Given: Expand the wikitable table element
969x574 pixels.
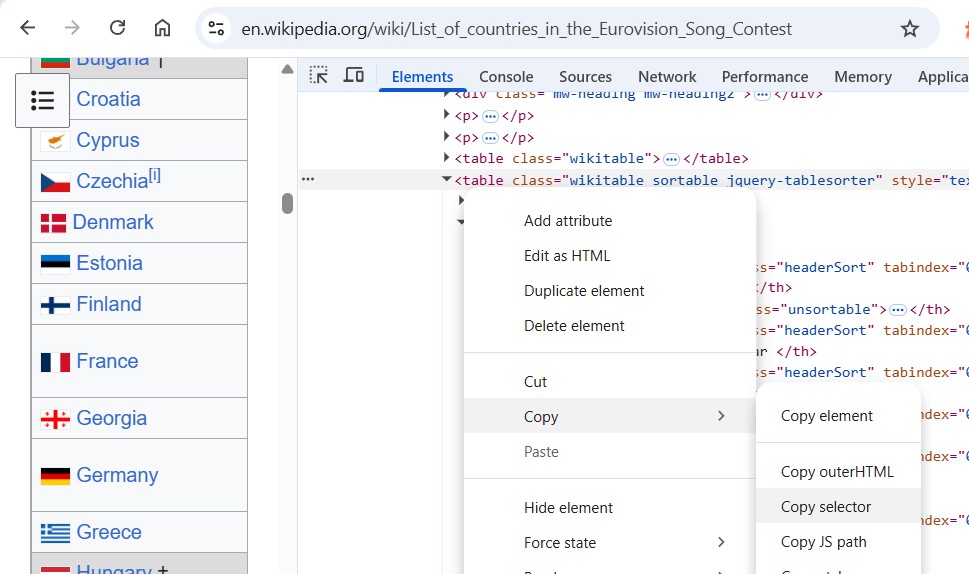Looking at the screenshot, I should click(447, 159).
